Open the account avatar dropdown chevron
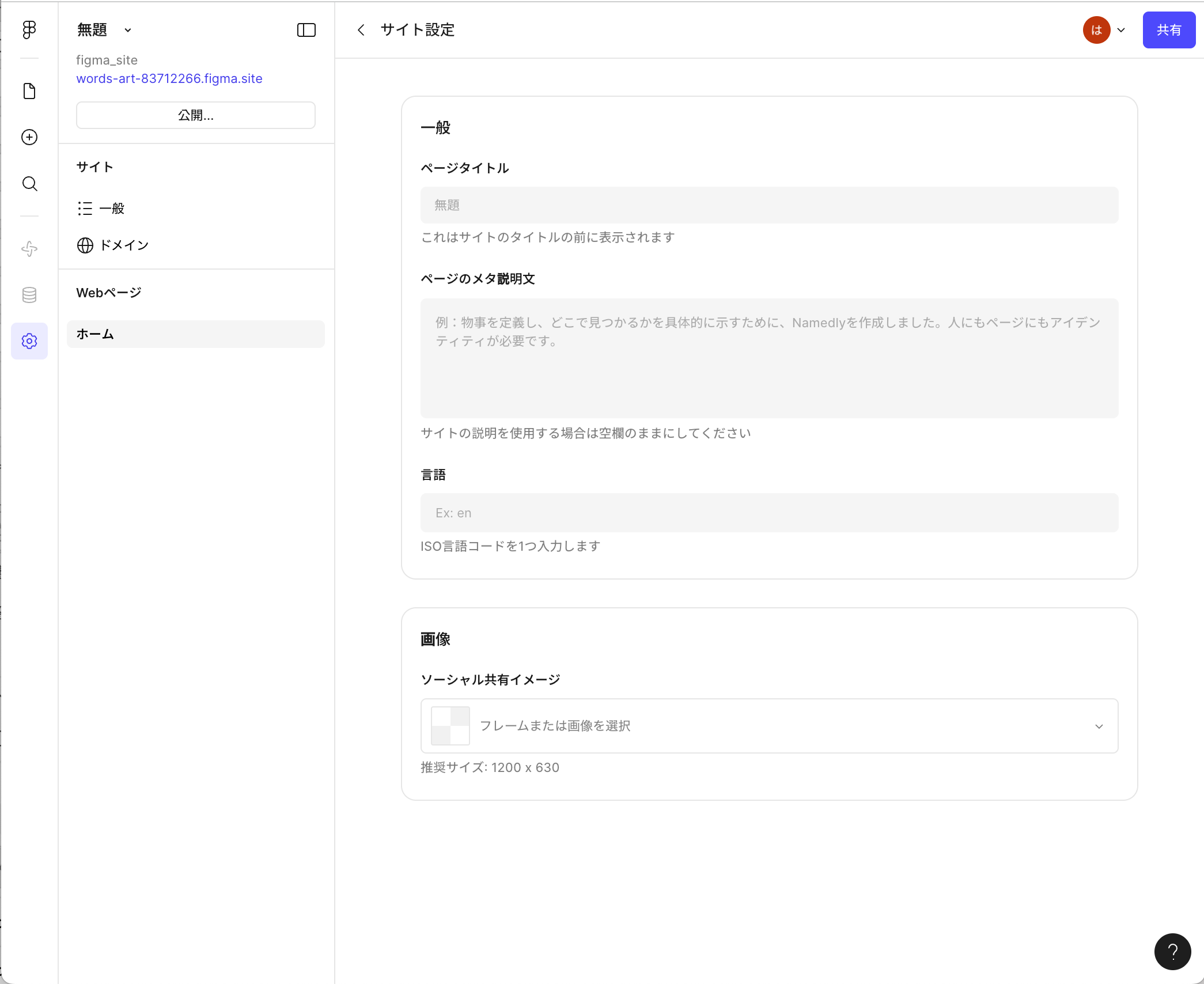The image size is (1204, 984). pyautogui.click(x=1121, y=30)
